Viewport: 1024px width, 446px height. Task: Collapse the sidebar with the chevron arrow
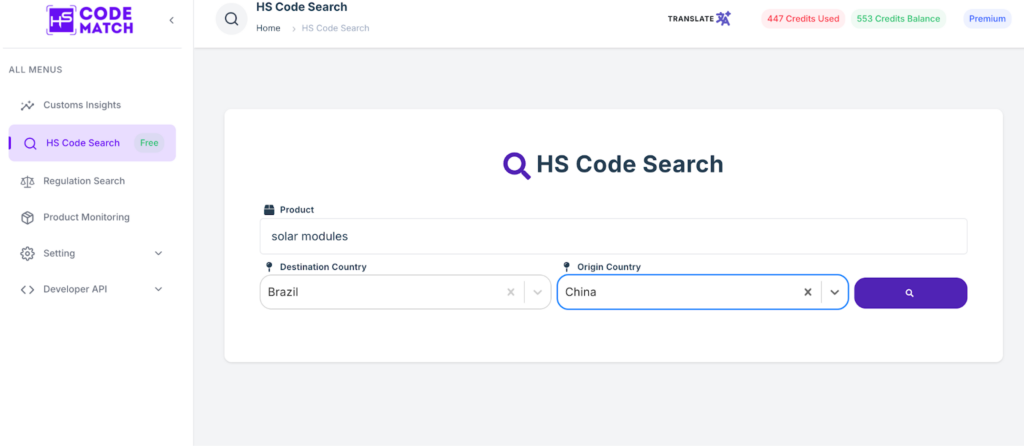pyautogui.click(x=171, y=20)
